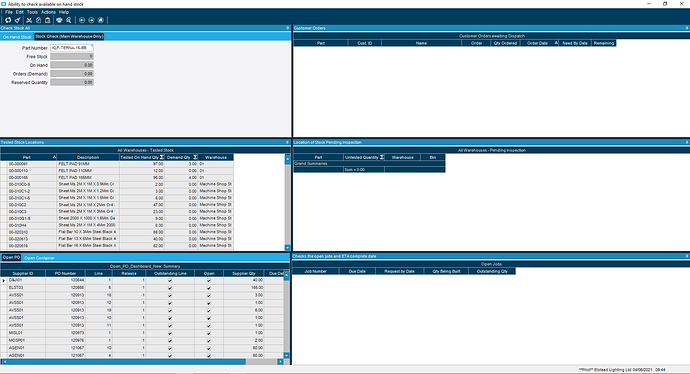Image resolution: width=690 pixels, height=374 pixels.
Task: Open the Tested On Hand Qty summary sigma
Action: 161,157
